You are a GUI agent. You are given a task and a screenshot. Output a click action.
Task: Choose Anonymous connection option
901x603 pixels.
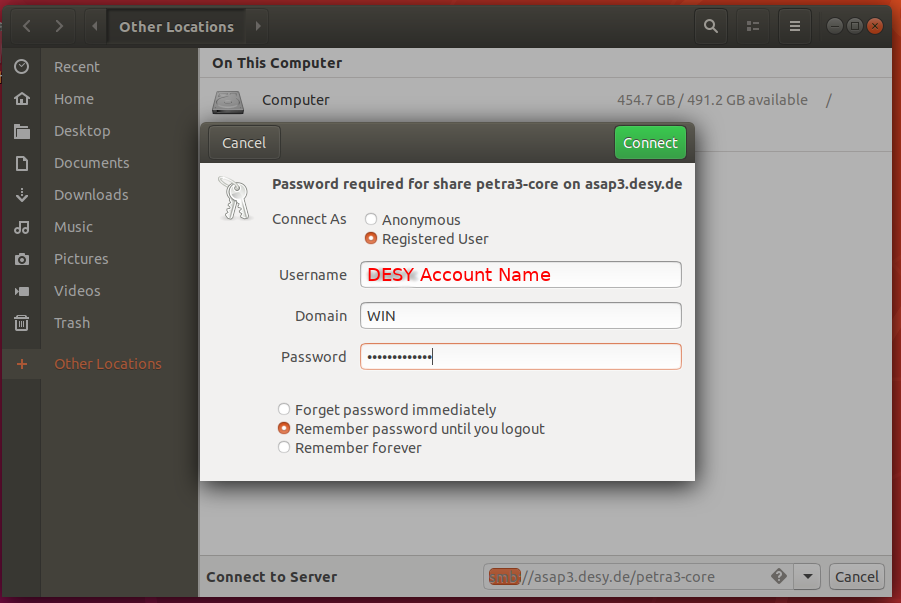(370, 219)
